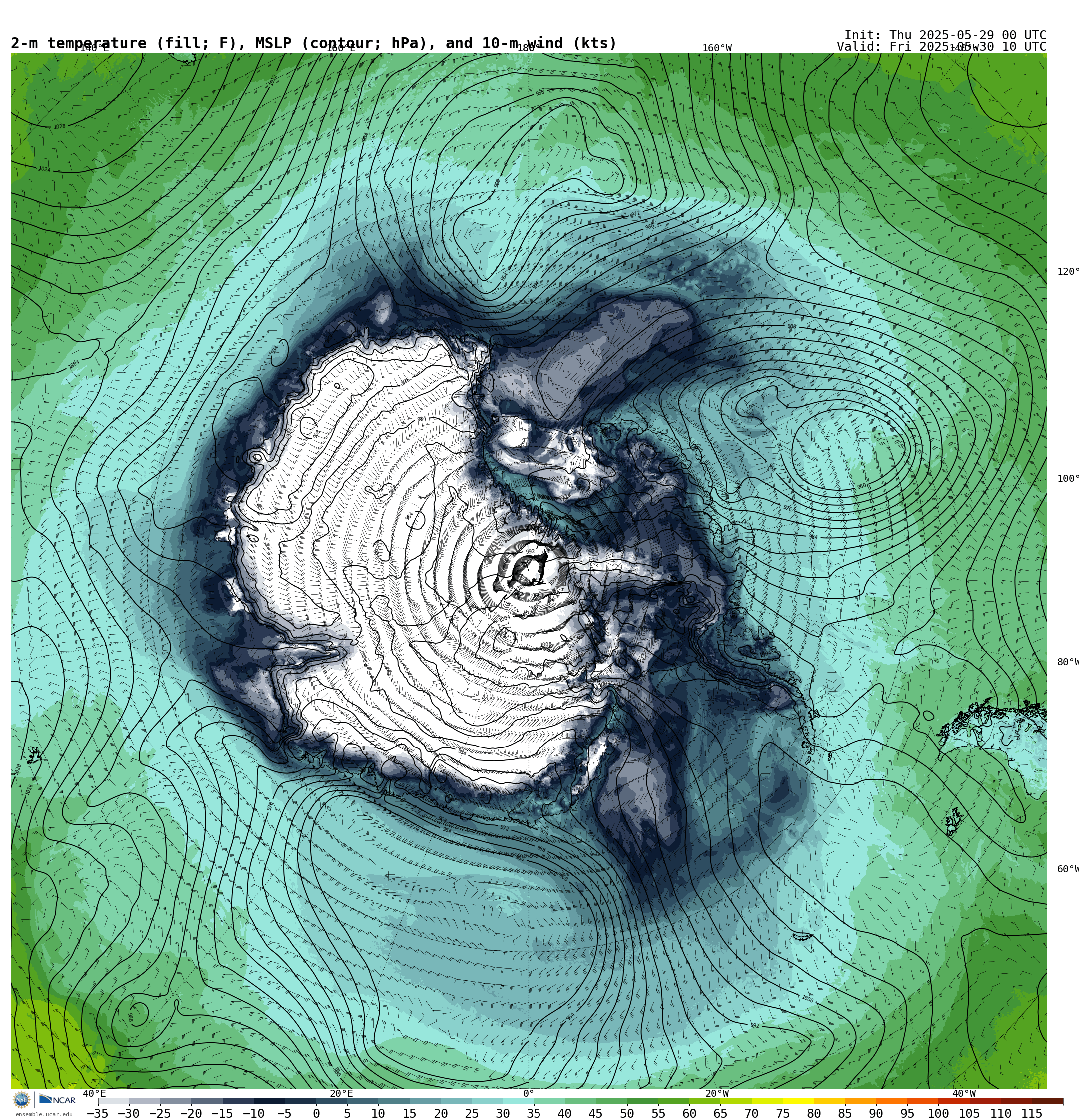Image resolution: width=1079 pixels, height=1120 pixels.
Task: Click the '100°' label on the right edge
Action: point(1068,478)
